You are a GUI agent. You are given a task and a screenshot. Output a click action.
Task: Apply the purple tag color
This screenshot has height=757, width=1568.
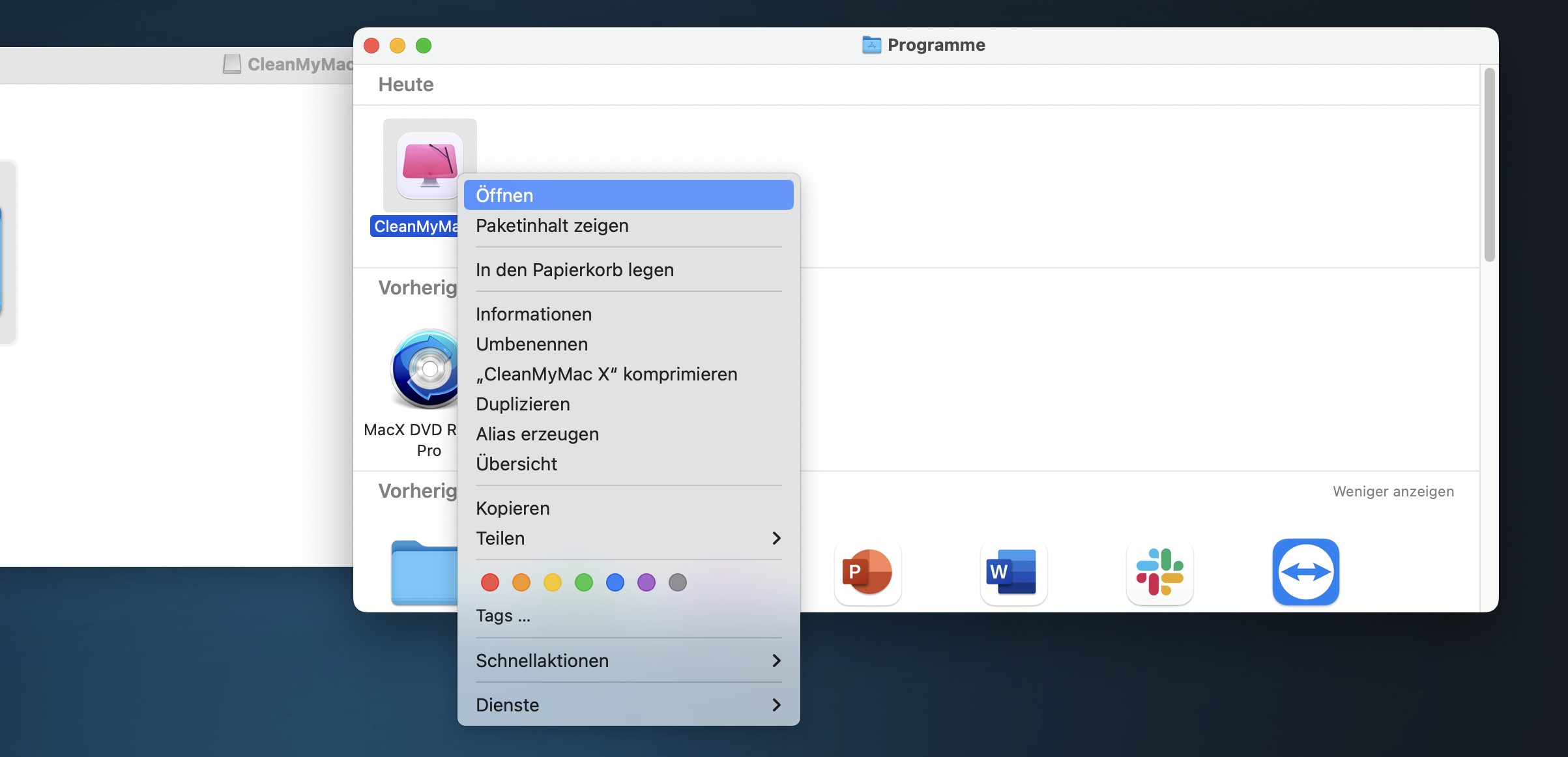pos(646,582)
